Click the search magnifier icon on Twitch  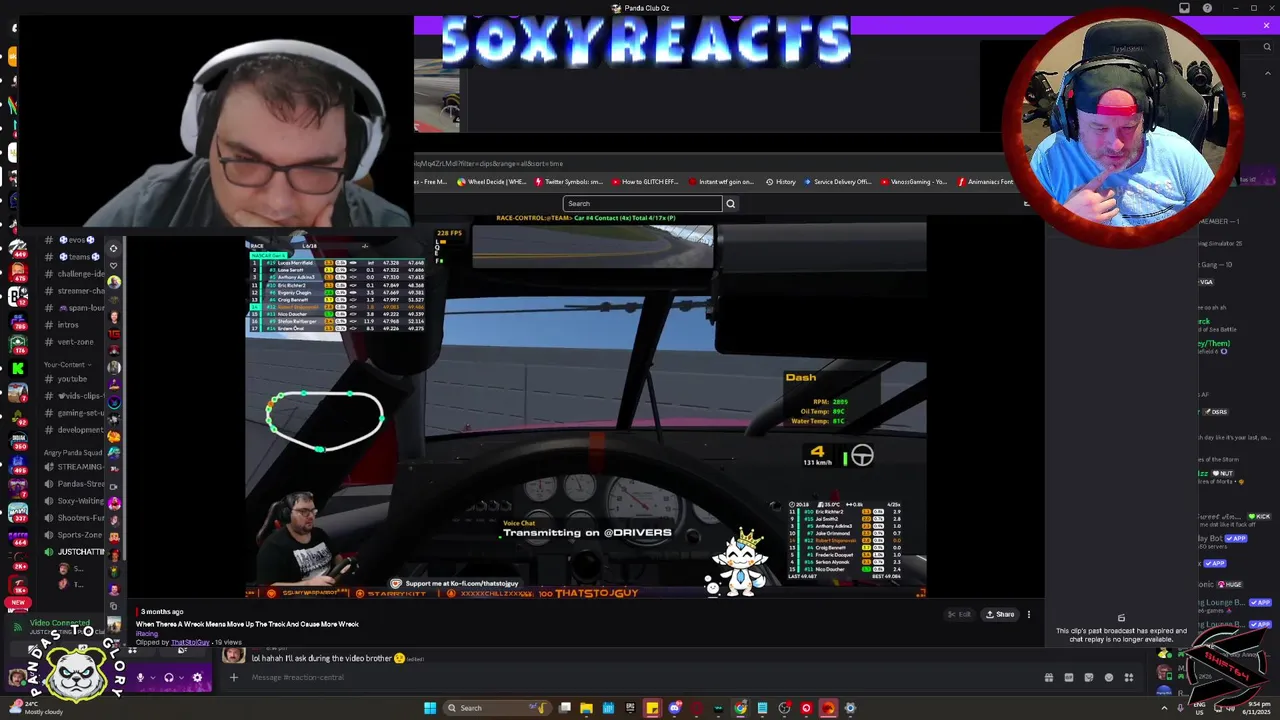click(x=730, y=204)
